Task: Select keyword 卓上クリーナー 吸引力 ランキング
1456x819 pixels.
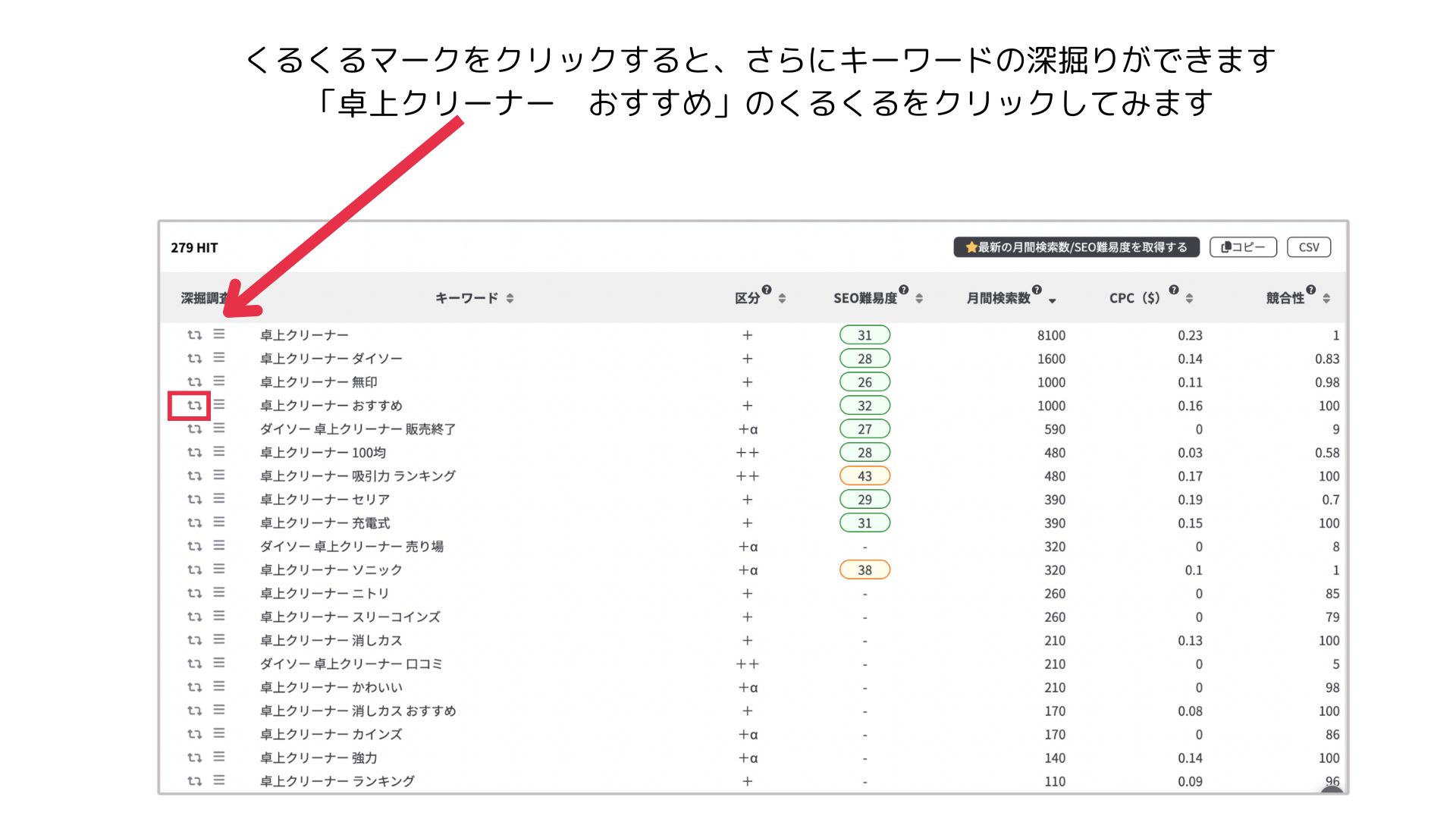Action: pyautogui.click(x=358, y=476)
